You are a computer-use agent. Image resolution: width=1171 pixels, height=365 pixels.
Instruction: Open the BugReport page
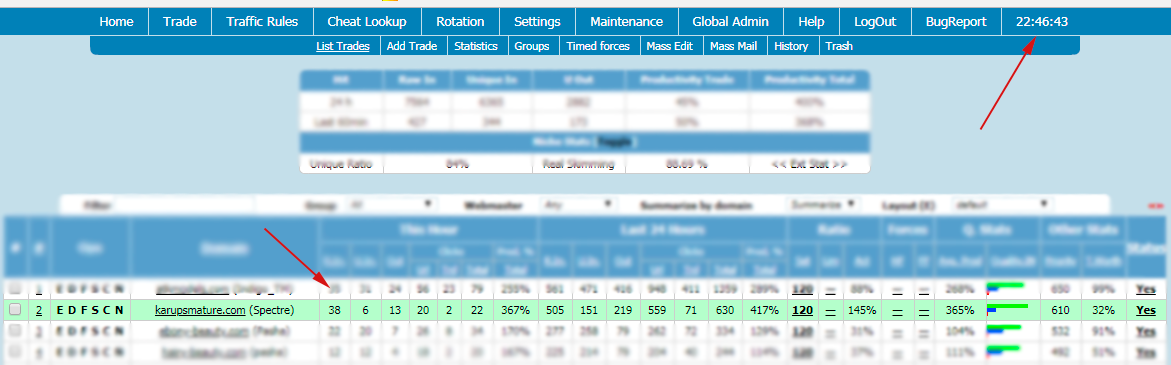(x=956, y=22)
